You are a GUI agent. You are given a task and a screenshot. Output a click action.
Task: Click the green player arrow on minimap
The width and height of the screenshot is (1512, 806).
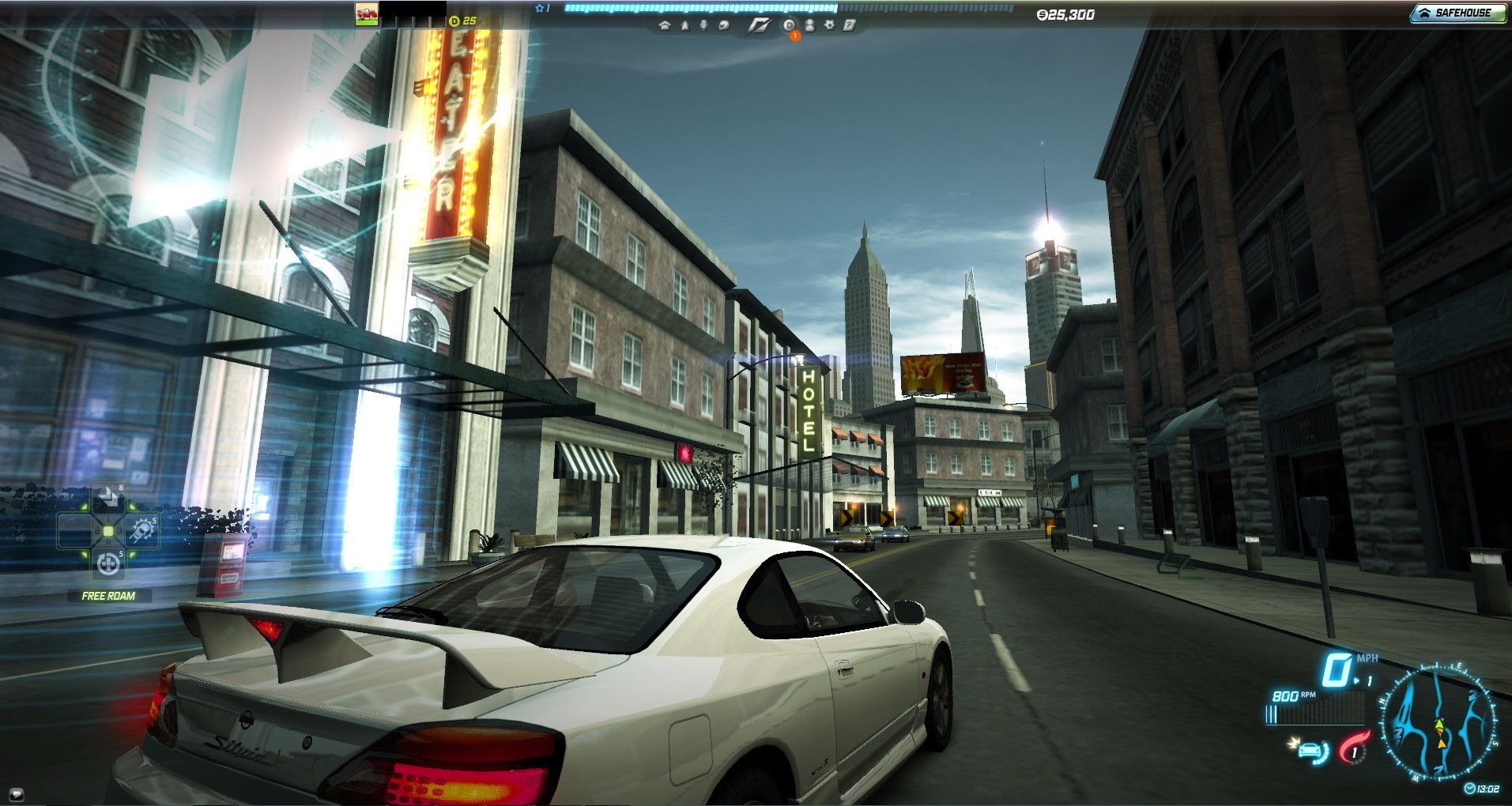pyautogui.click(x=1439, y=725)
